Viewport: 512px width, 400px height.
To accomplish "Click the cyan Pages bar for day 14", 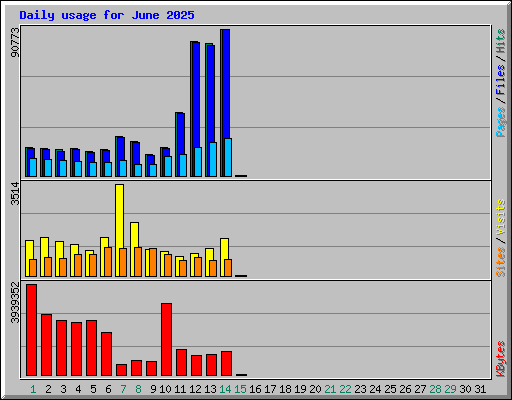I will coord(228,157).
